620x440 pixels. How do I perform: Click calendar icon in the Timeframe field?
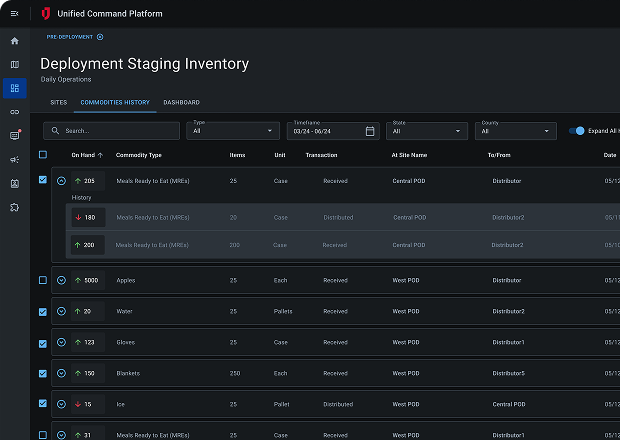point(370,131)
